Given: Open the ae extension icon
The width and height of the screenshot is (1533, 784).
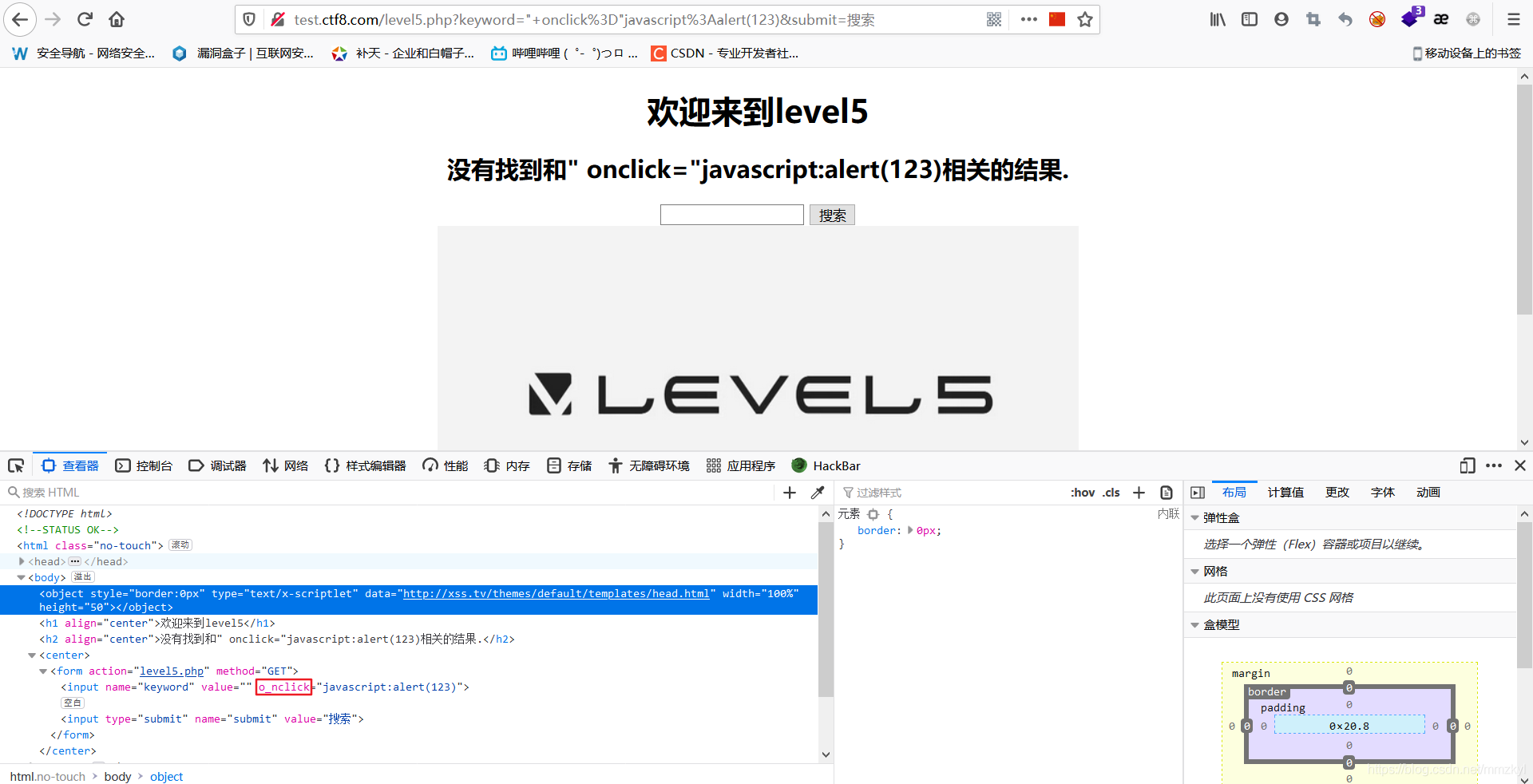Looking at the screenshot, I should pyautogui.click(x=1441, y=19).
